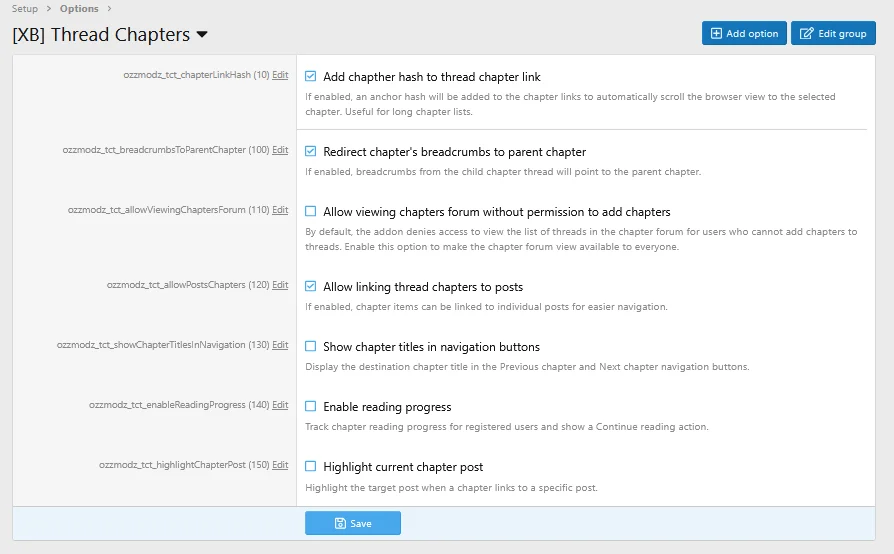Open the Thread Chapters title dropdown arrow
The width and height of the screenshot is (894, 554).
[202, 35]
